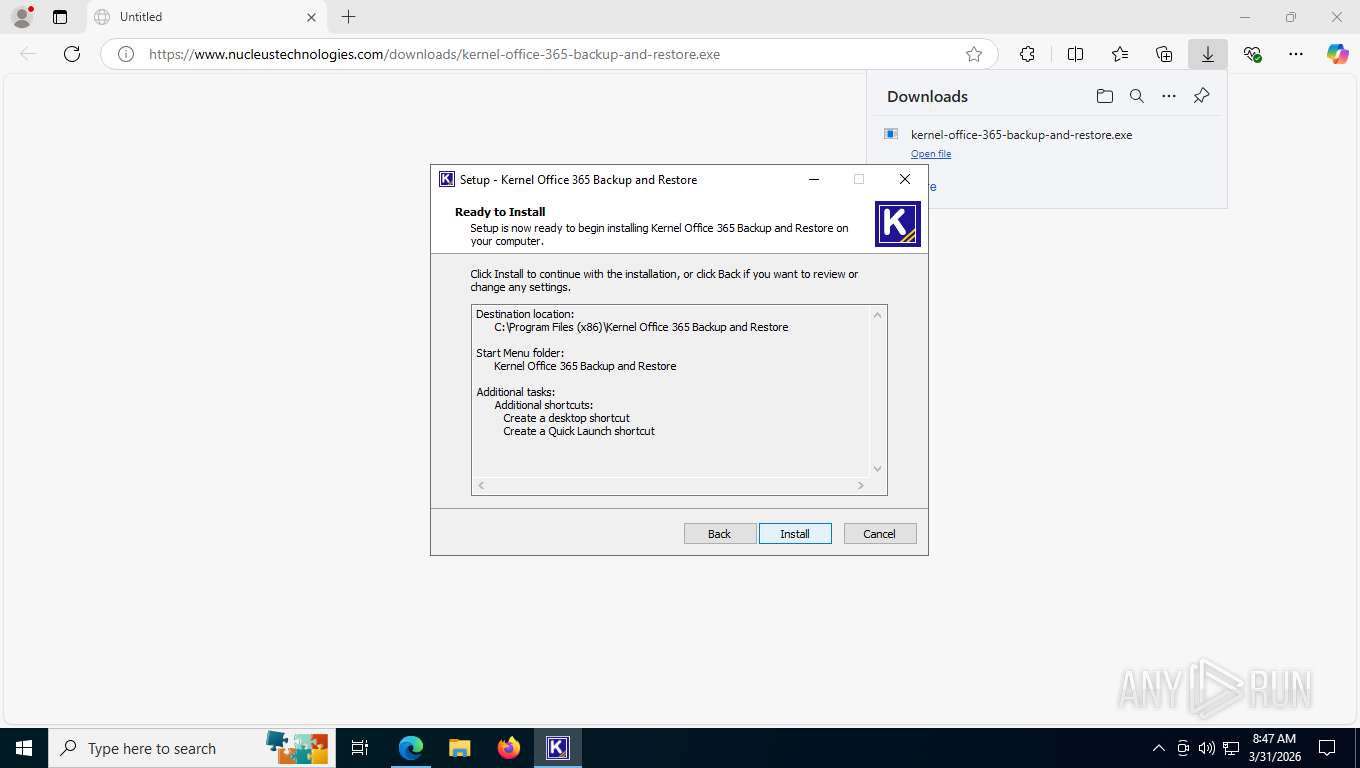Open Collections icon in Edge toolbar
This screenshot has height=768, width=1360.
point(1164,54)
